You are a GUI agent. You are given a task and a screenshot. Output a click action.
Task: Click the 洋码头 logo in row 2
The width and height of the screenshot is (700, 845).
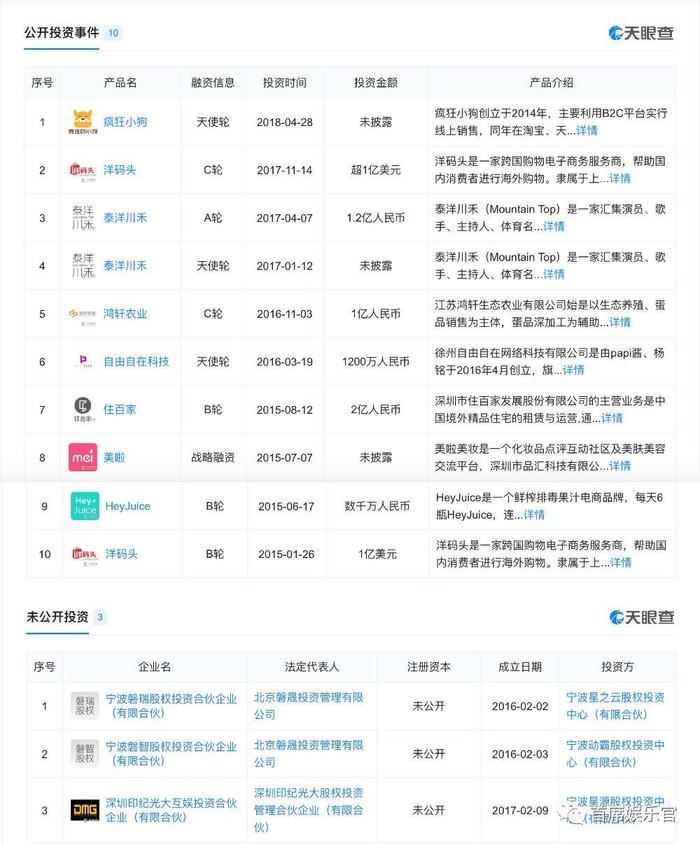point(82,170)
